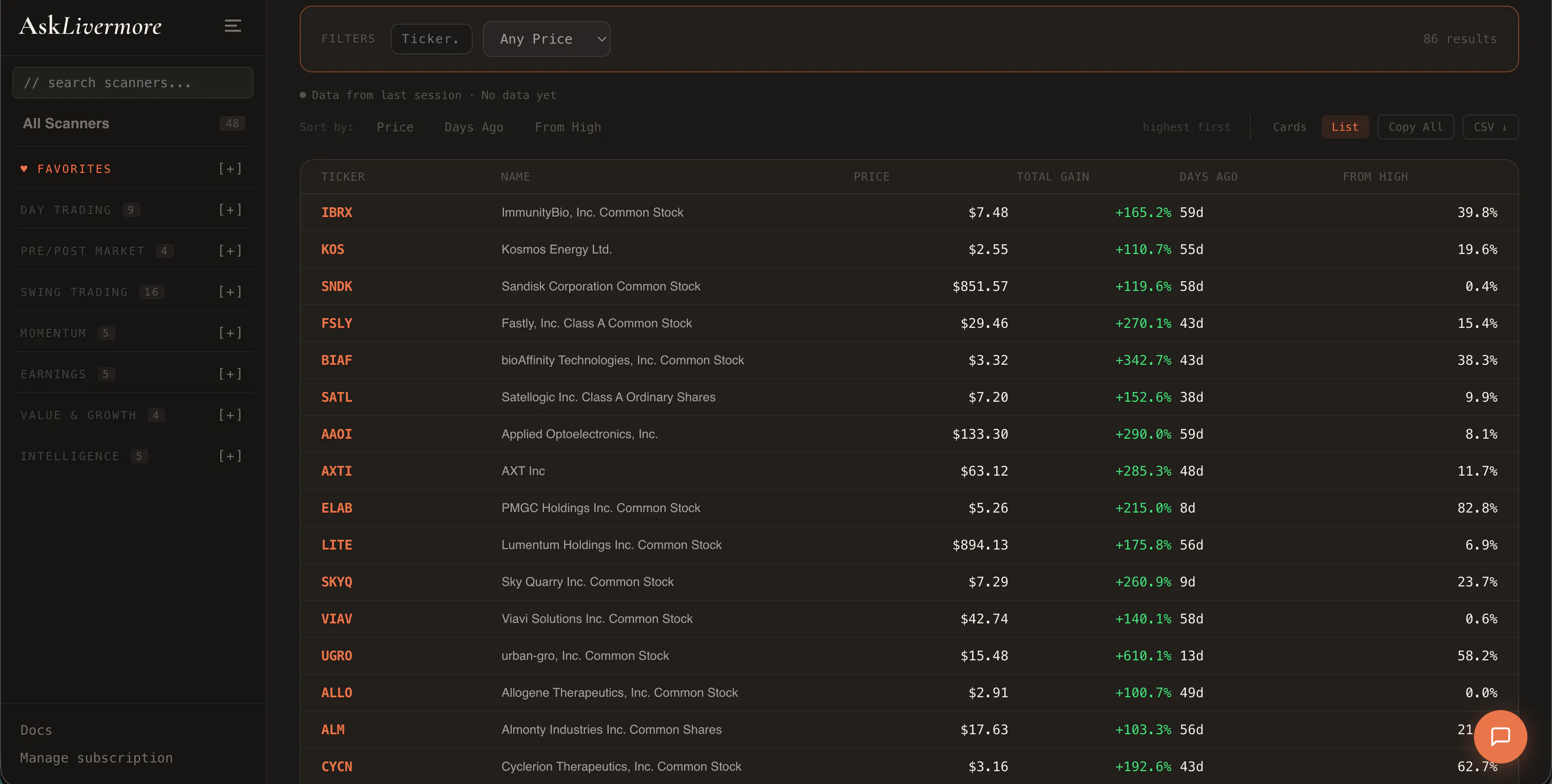This screenshot has width=1552, height=784.
Task: Open the Swing Trading category
Action: [74, 292]
